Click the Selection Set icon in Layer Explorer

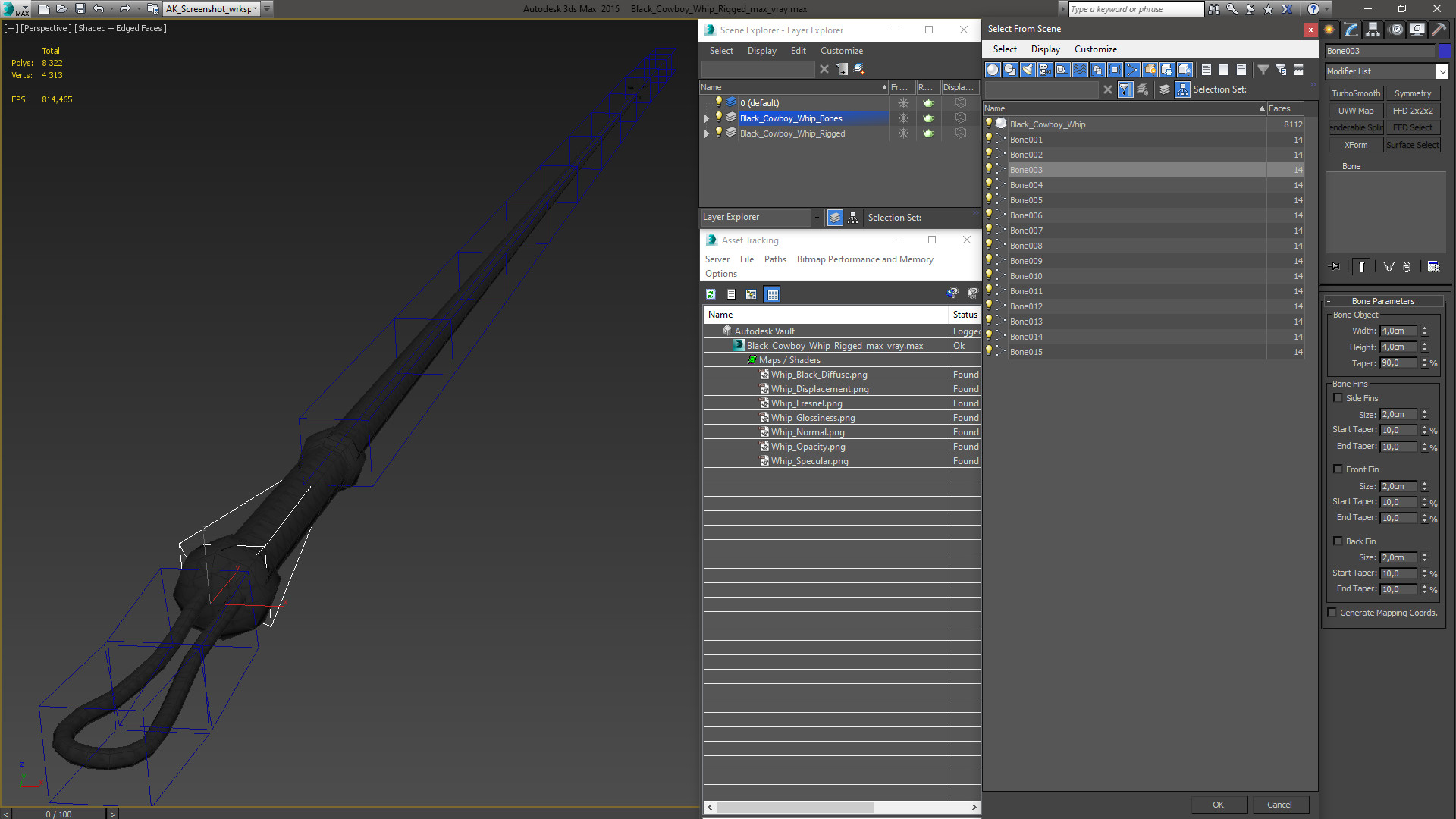point(852,217)
